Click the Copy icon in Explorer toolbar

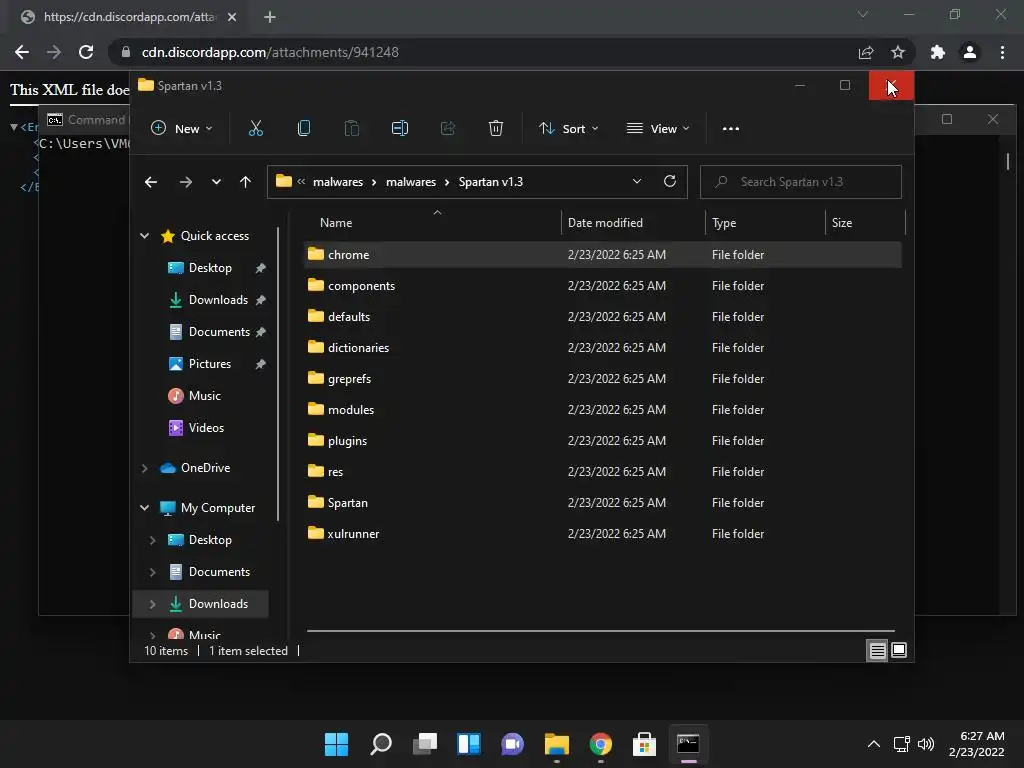(x=304, y=129)
